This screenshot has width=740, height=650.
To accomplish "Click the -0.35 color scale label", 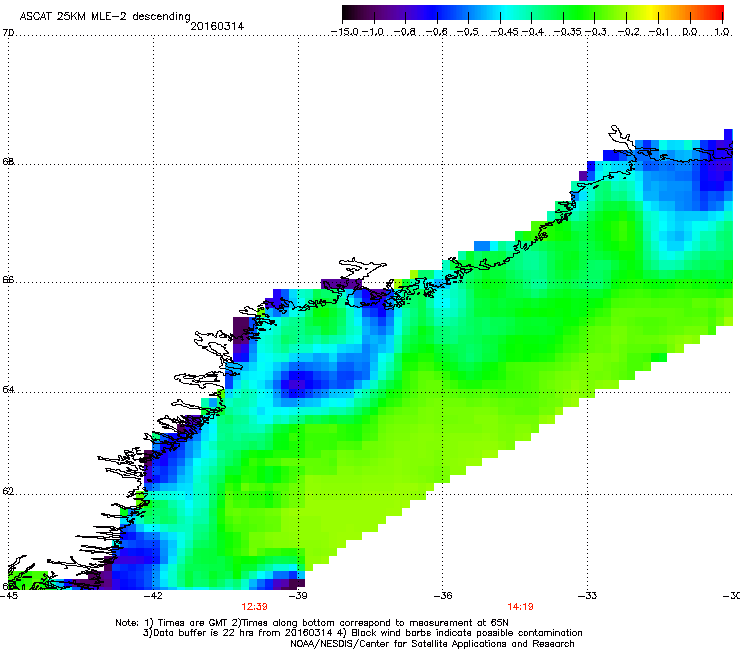I will pos(567,32).
